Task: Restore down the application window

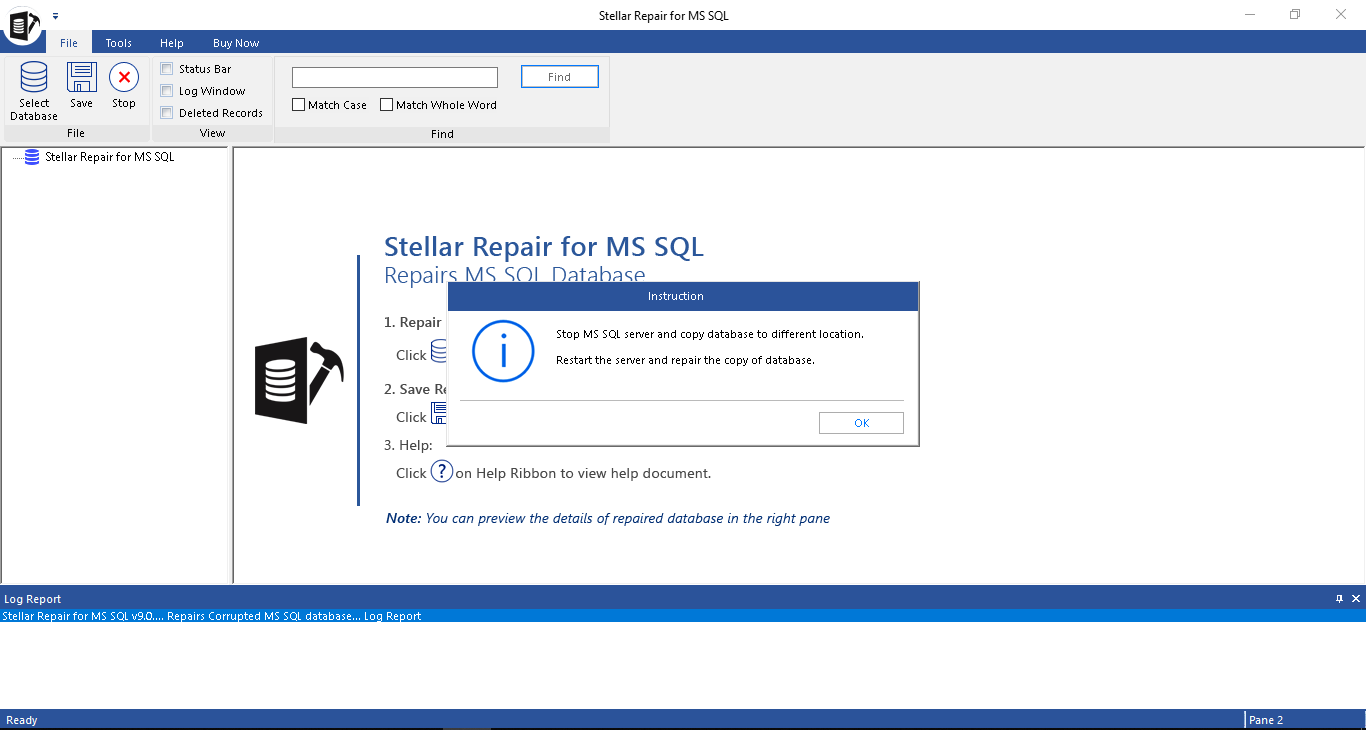Action: (x=1295, y=15)
